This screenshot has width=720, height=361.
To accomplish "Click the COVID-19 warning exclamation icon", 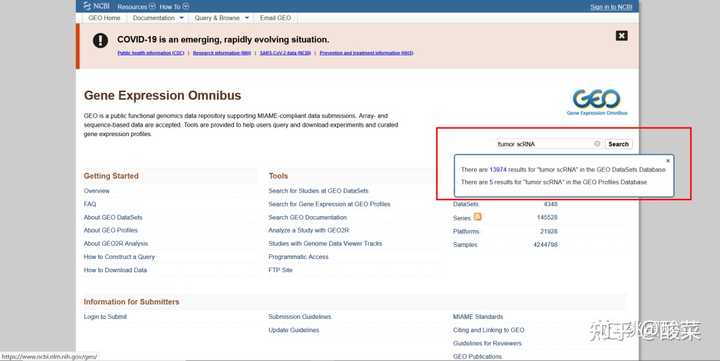I will click(100, 40).
